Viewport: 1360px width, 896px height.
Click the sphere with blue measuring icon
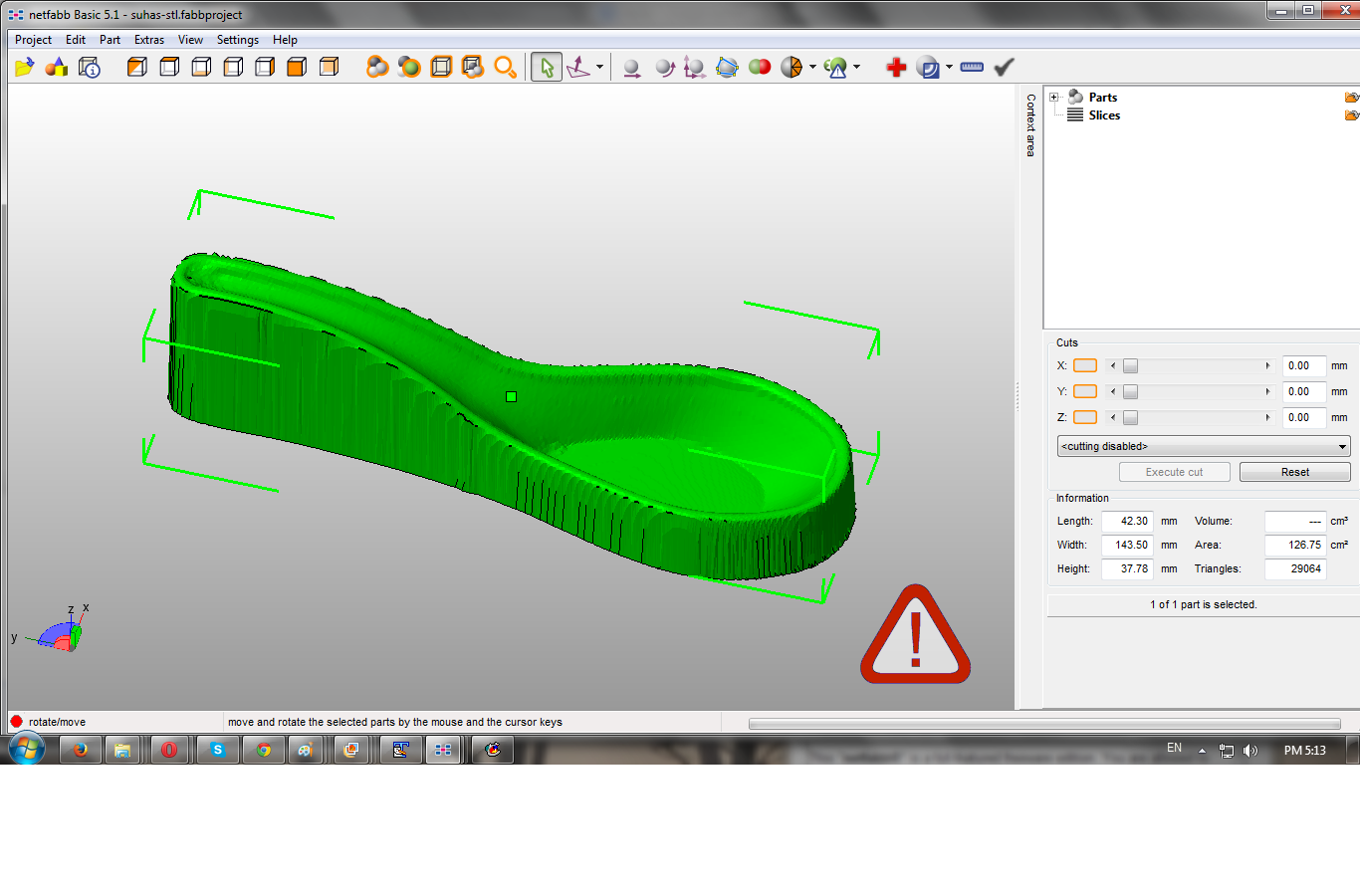928,67
